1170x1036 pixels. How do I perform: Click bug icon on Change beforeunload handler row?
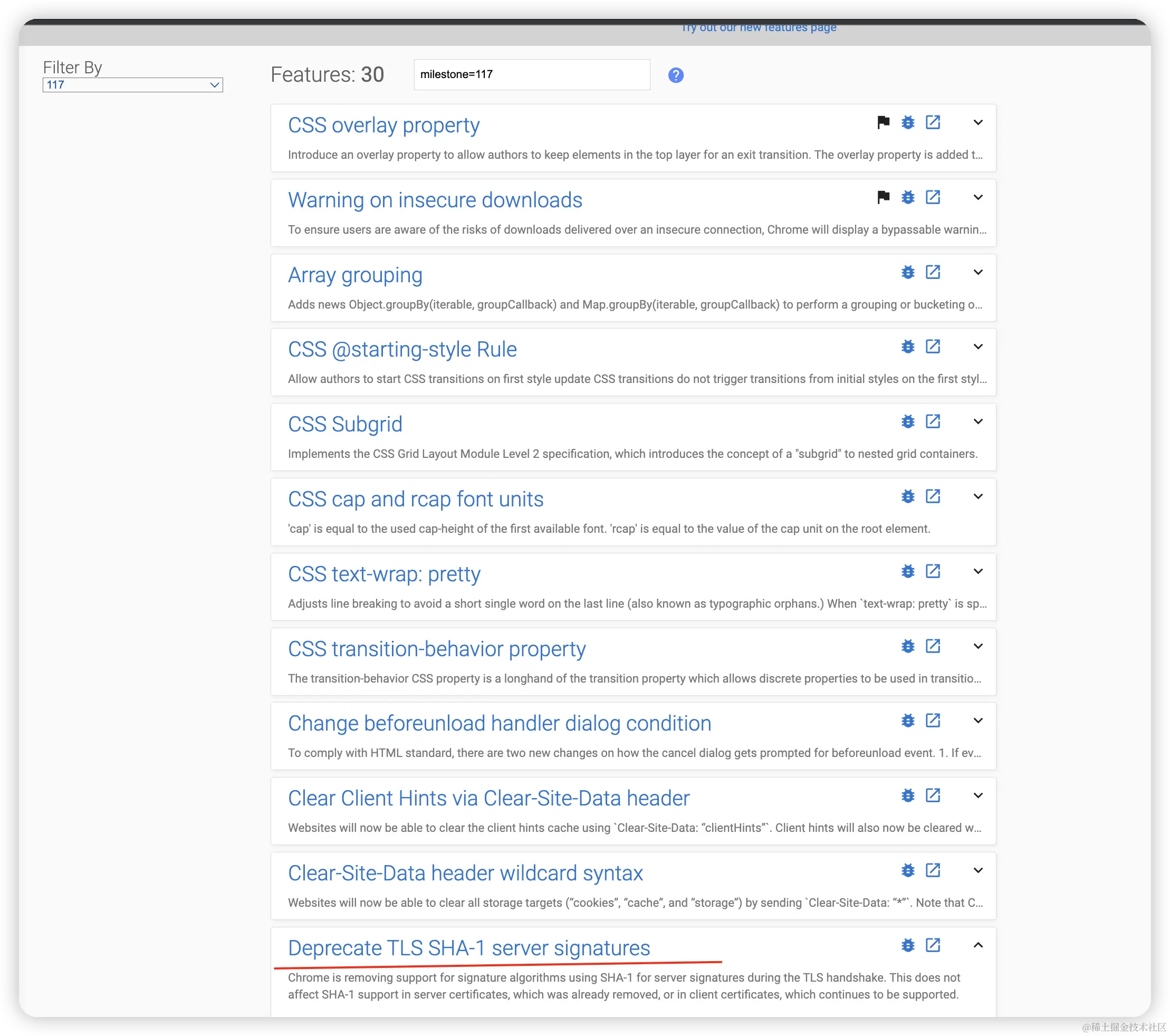908,720
